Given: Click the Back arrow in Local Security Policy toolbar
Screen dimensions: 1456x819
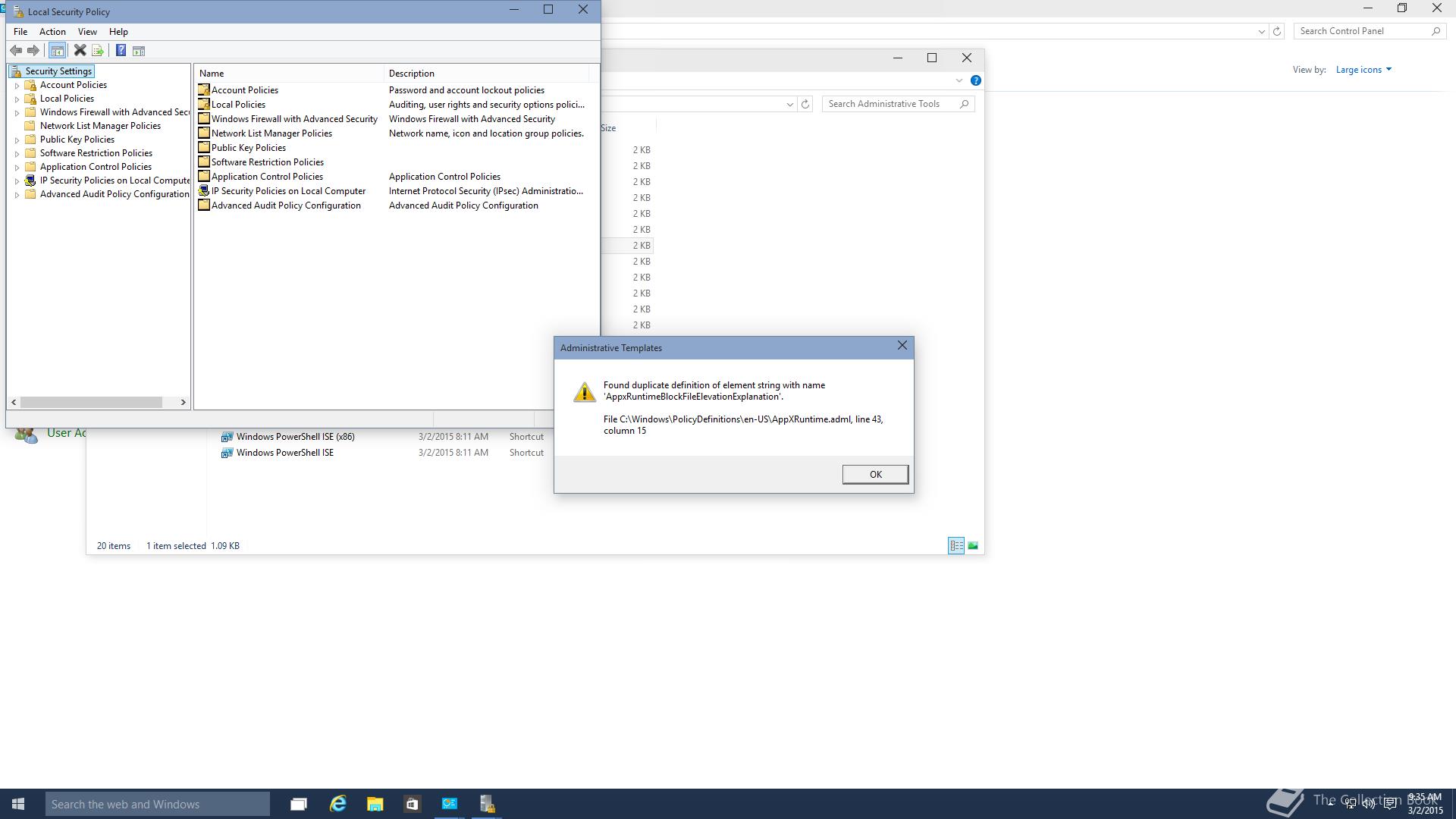Looking at the screenshot, I should pos(16,51).
